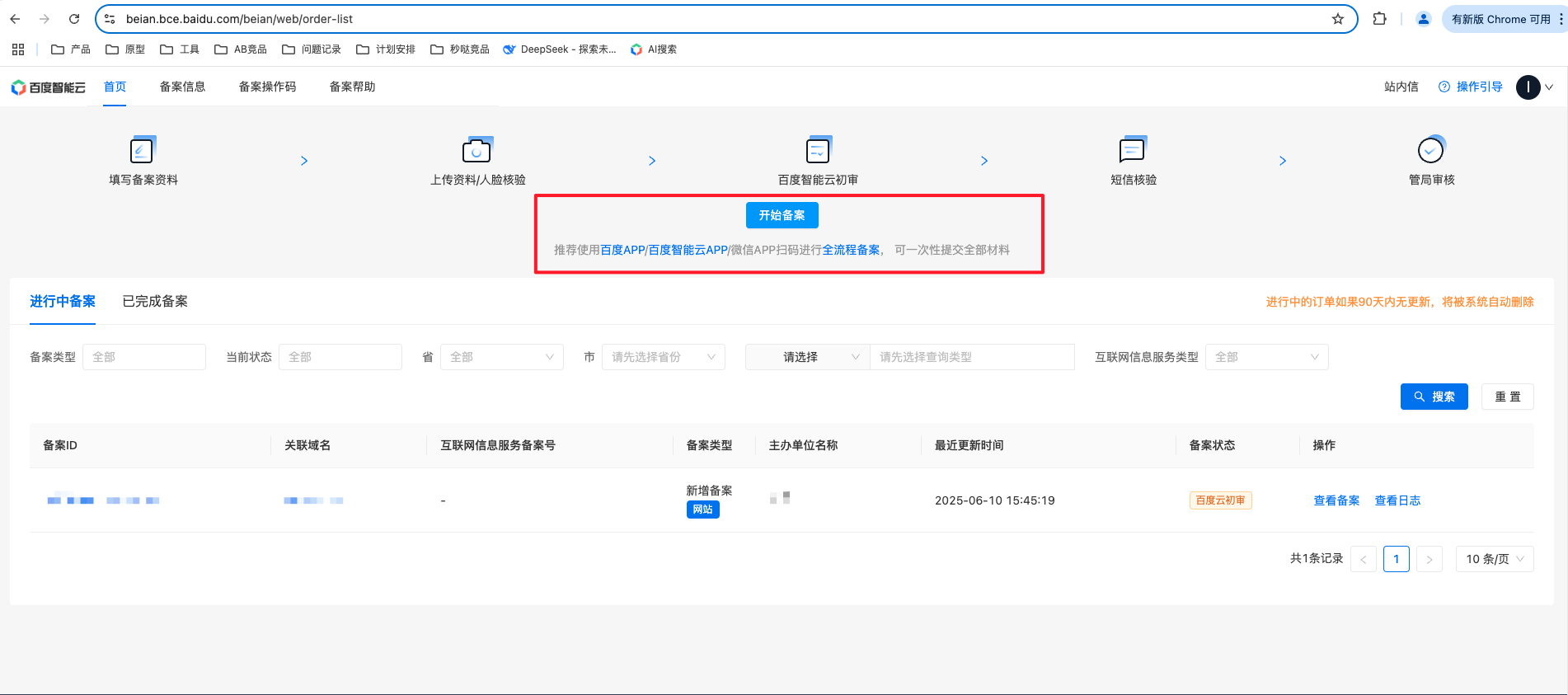Open the DeepSeek bookmark
This screenshot has width=1568, height=695.
pyautogui.click(x=560, y=49)
